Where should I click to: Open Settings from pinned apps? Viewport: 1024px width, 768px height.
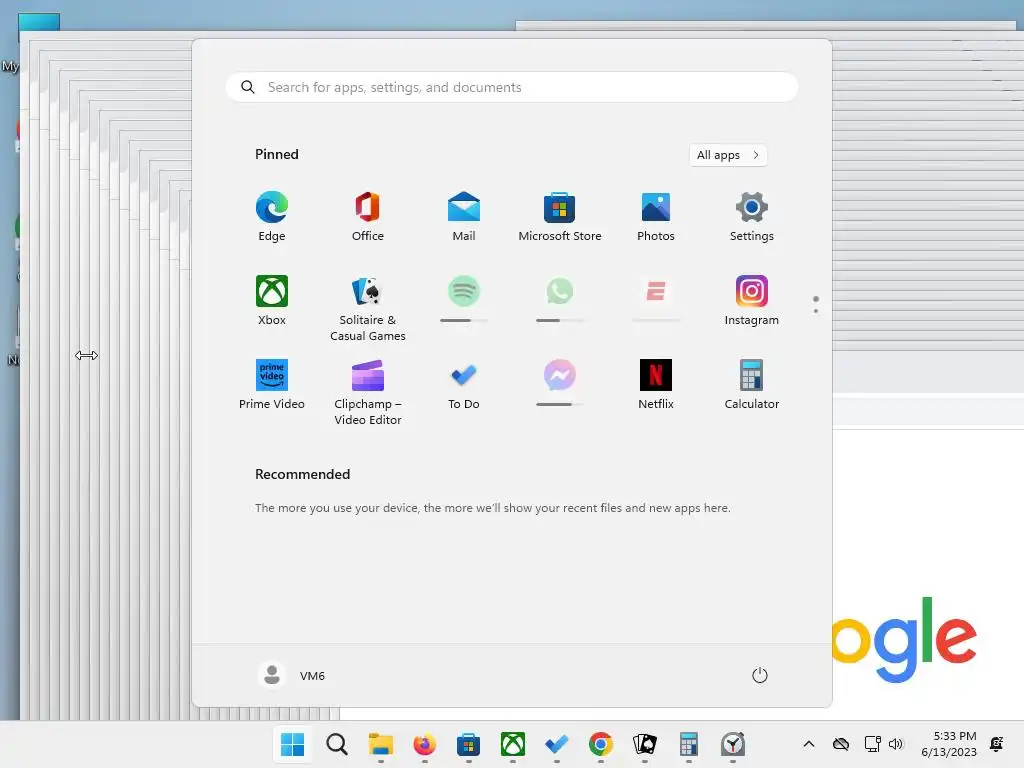coord(752,217)
